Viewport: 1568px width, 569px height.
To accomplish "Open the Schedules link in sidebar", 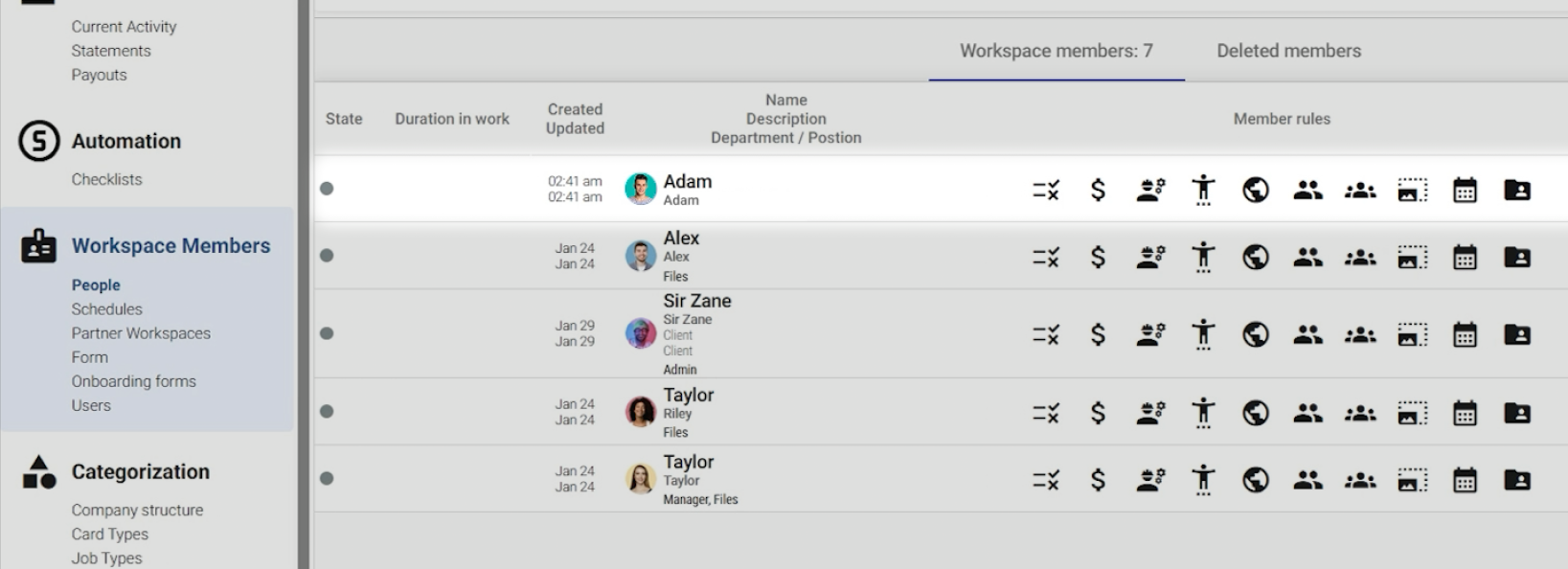I will click(x=106, y=309).
